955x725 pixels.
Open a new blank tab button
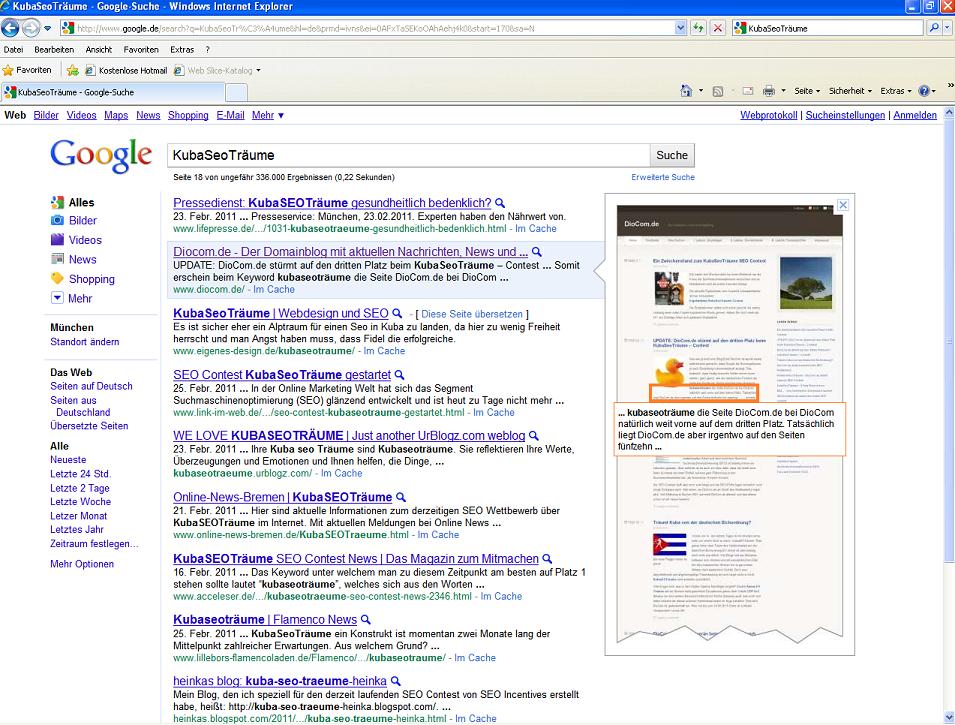236,93
